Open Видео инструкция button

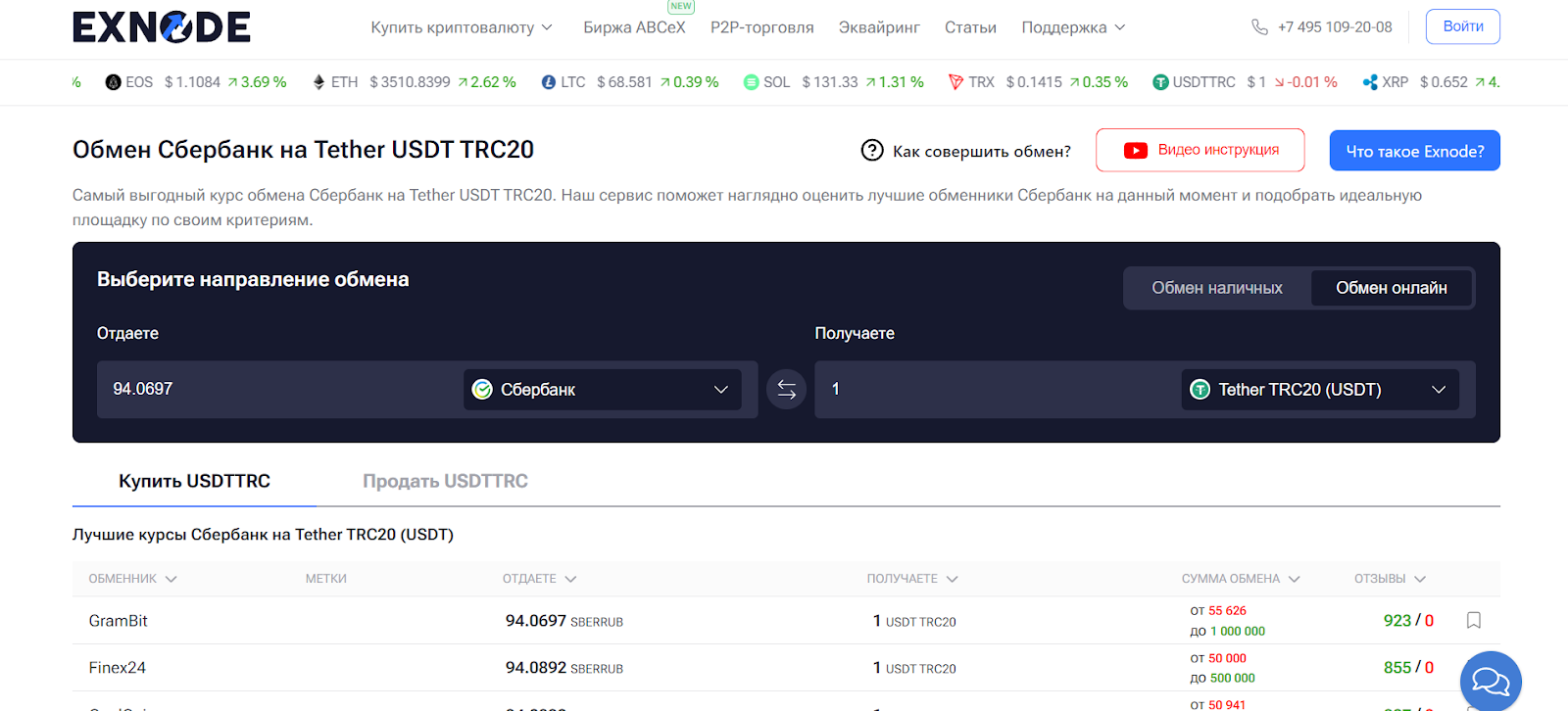1200,150
